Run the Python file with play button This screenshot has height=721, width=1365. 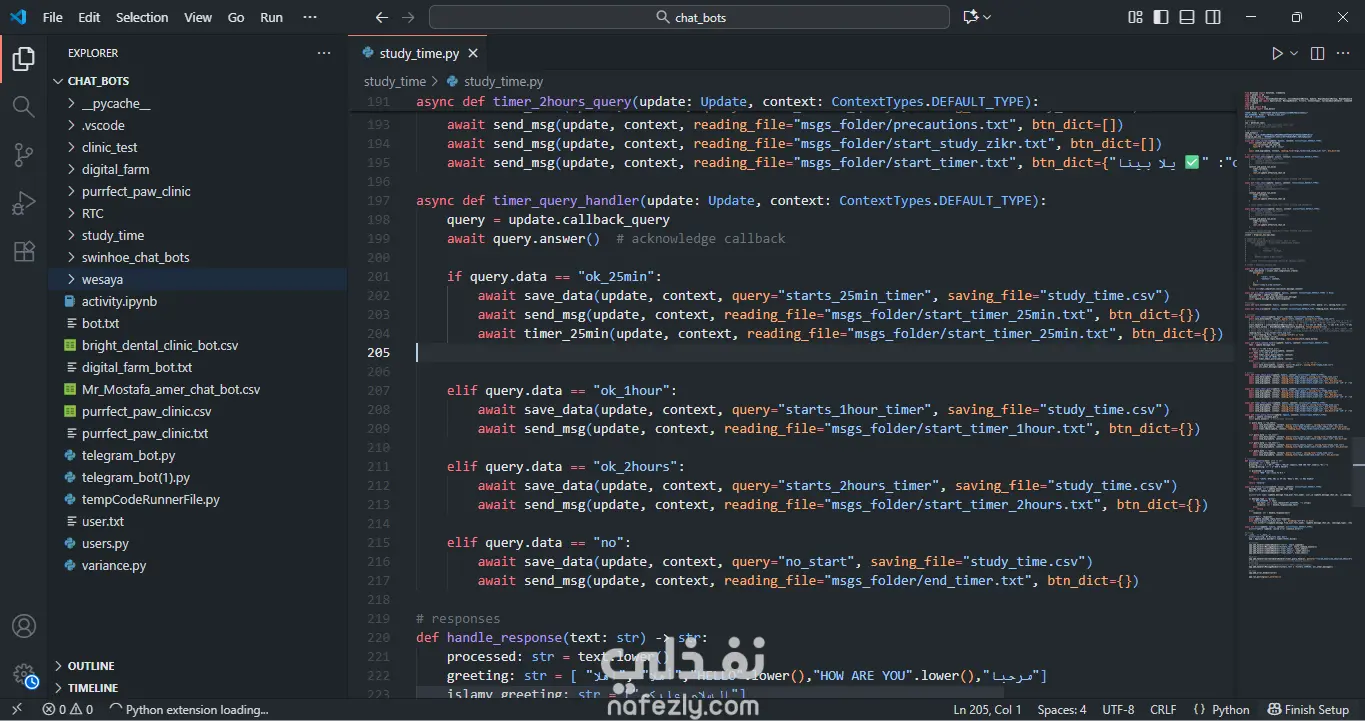1277,54
